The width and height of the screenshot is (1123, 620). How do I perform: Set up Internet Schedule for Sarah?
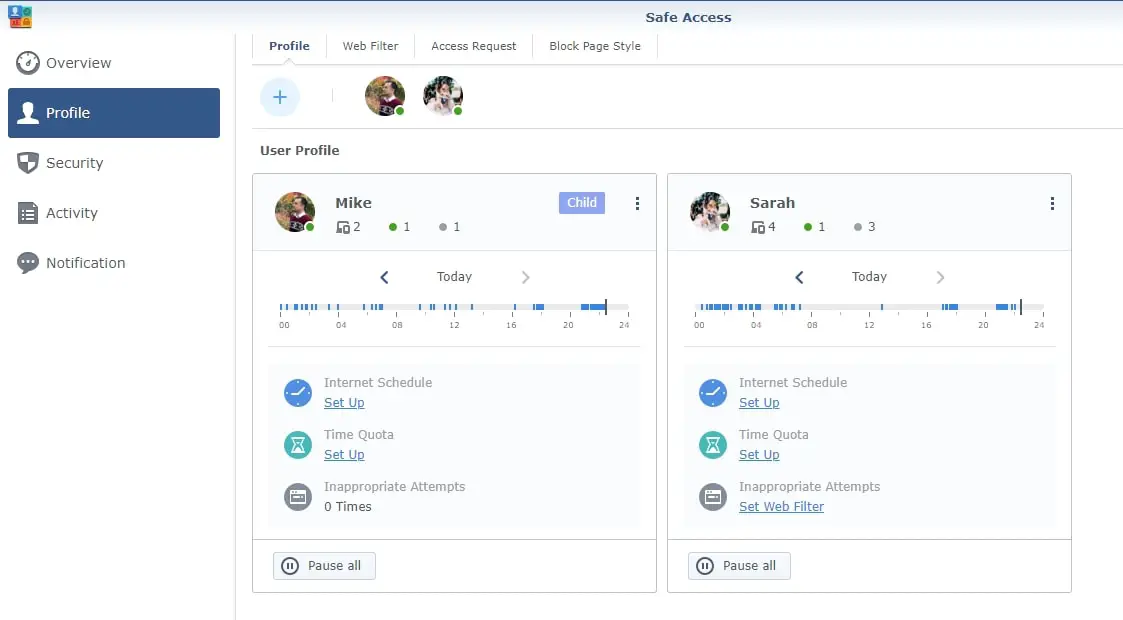click(x=759, y=402)
